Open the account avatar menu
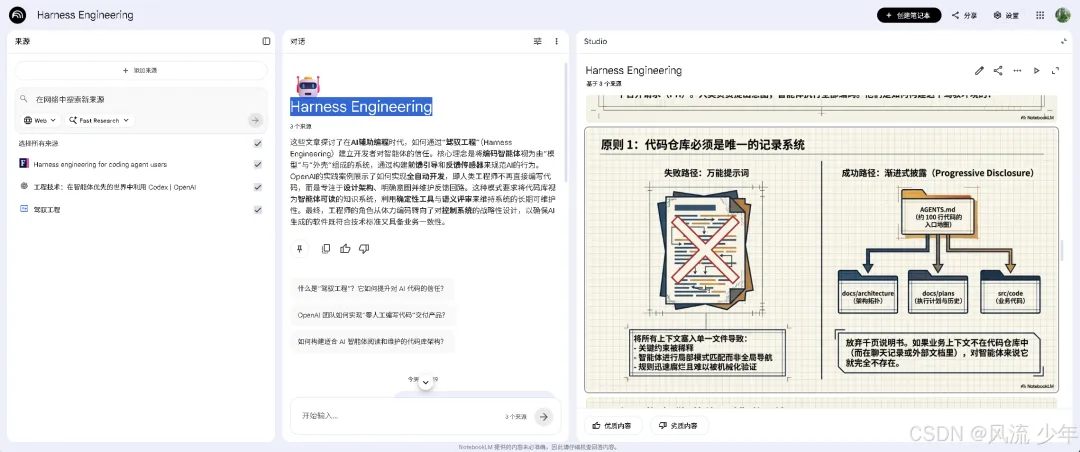 (1063, 15)
